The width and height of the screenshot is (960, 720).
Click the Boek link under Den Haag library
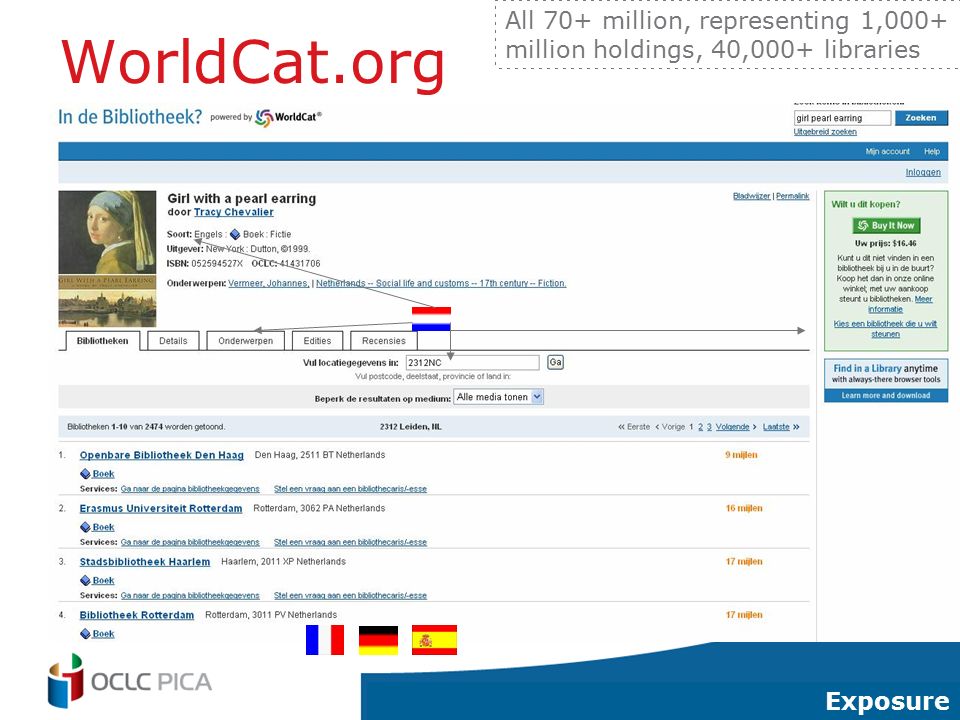(103, 474)
